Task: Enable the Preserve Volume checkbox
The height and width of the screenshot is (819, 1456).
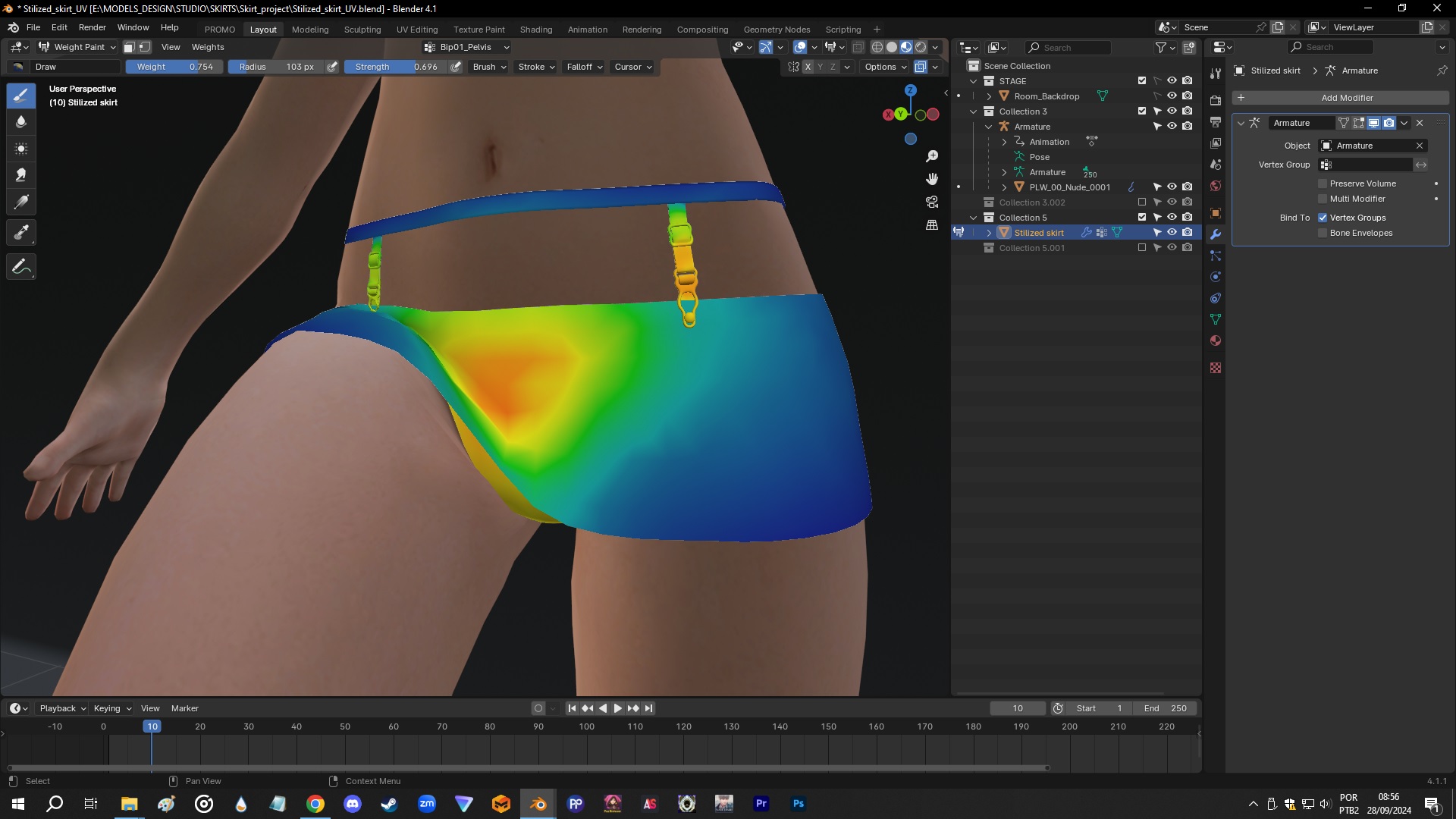Action: coord(1323,183)
